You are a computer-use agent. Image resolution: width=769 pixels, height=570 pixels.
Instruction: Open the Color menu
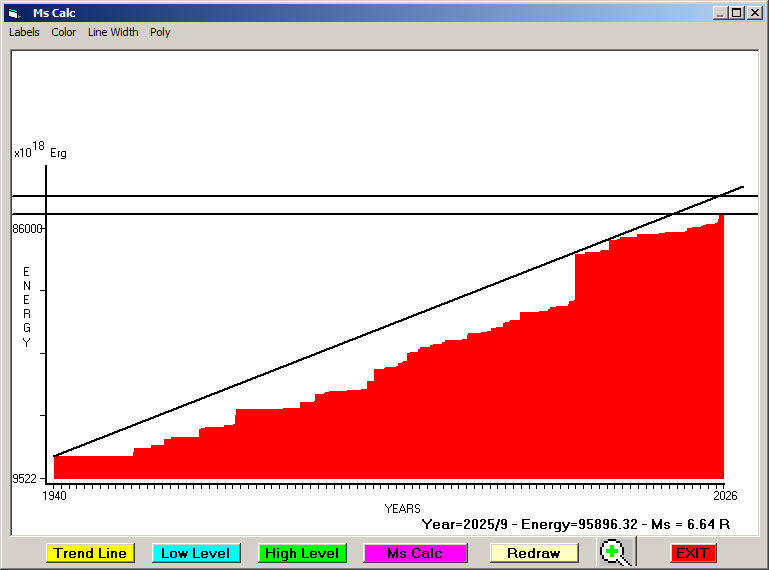[64, 32]
